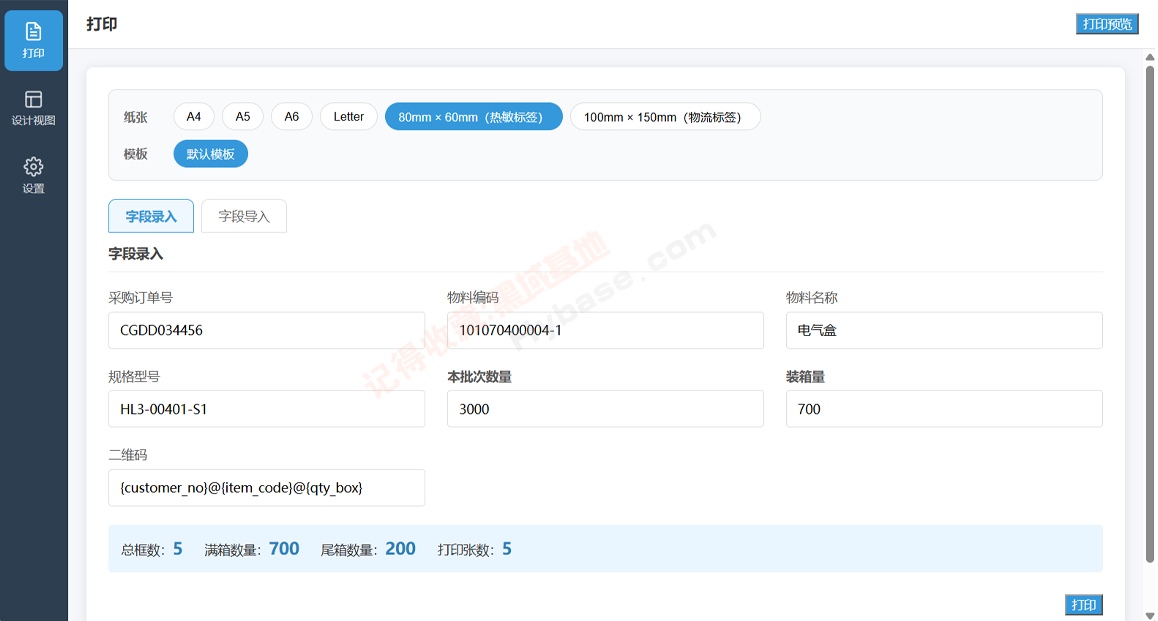The width and height of the screenshot is (1158, 621).
Task: Focus the 物料名称 input field
Action: pyautogui.click(x=944, y=330)
